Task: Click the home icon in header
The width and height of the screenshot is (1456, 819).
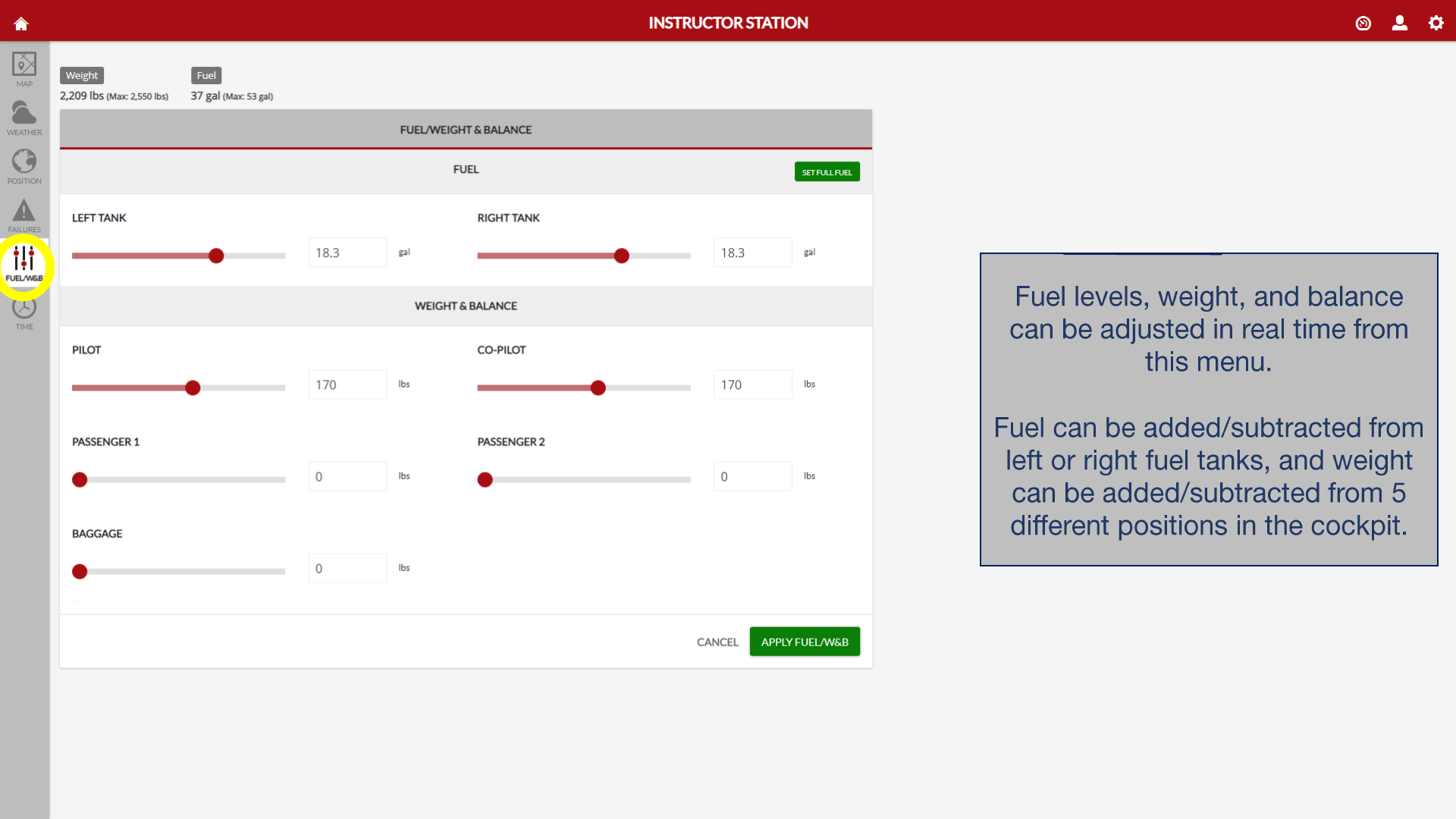Action: tap(21, 24)
